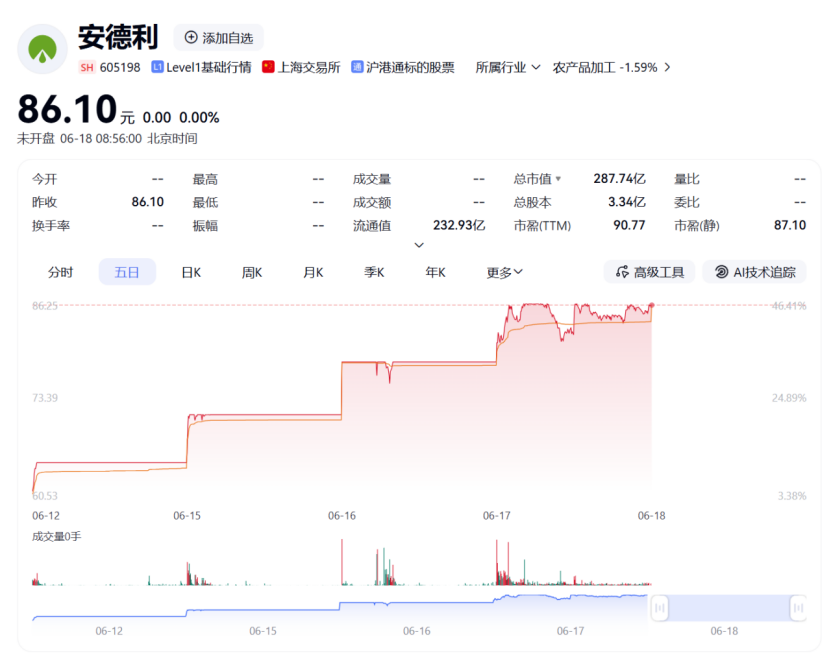Switch to the 分时 chart tab

click(60, 272)
